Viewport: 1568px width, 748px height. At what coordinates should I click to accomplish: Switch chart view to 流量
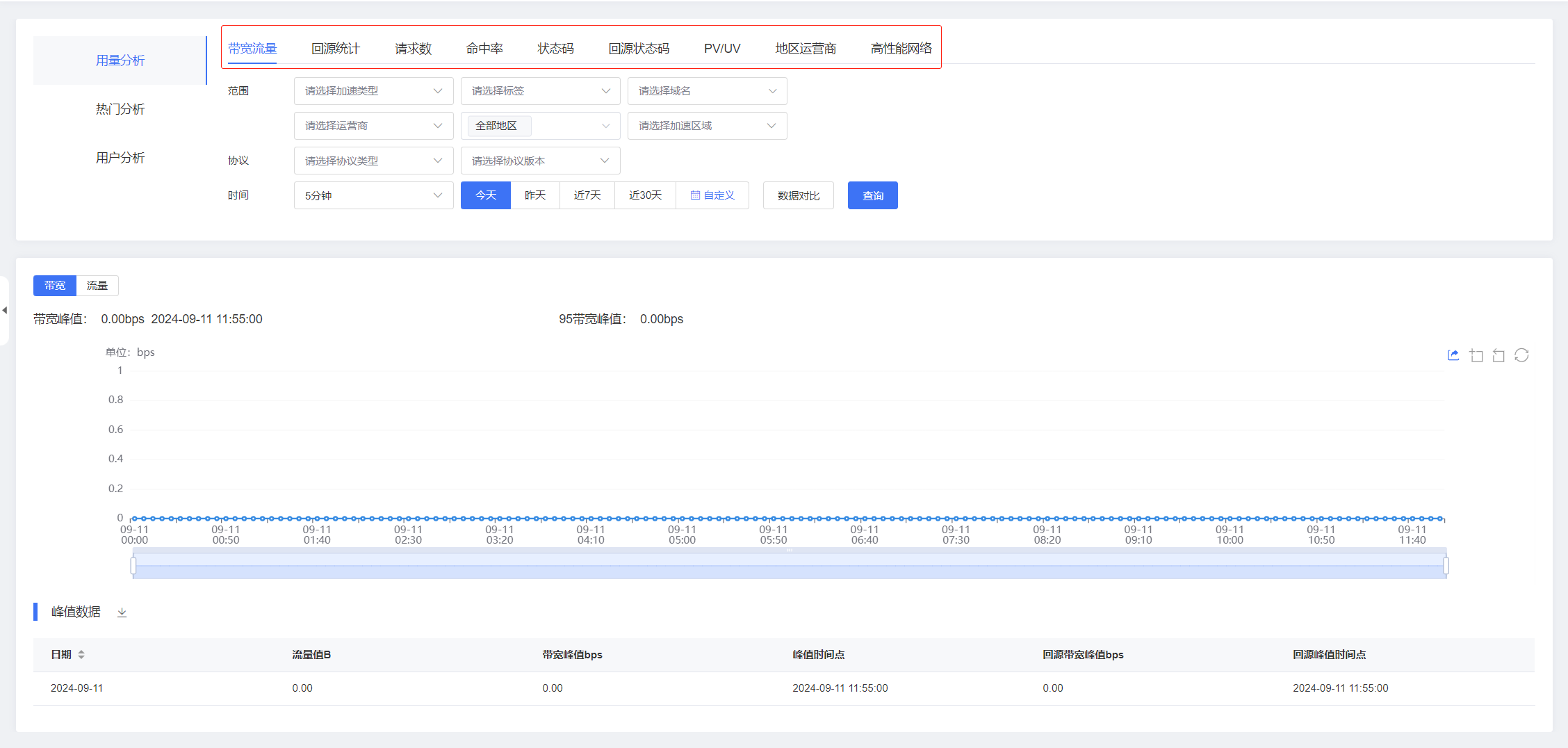click(97, 286)
